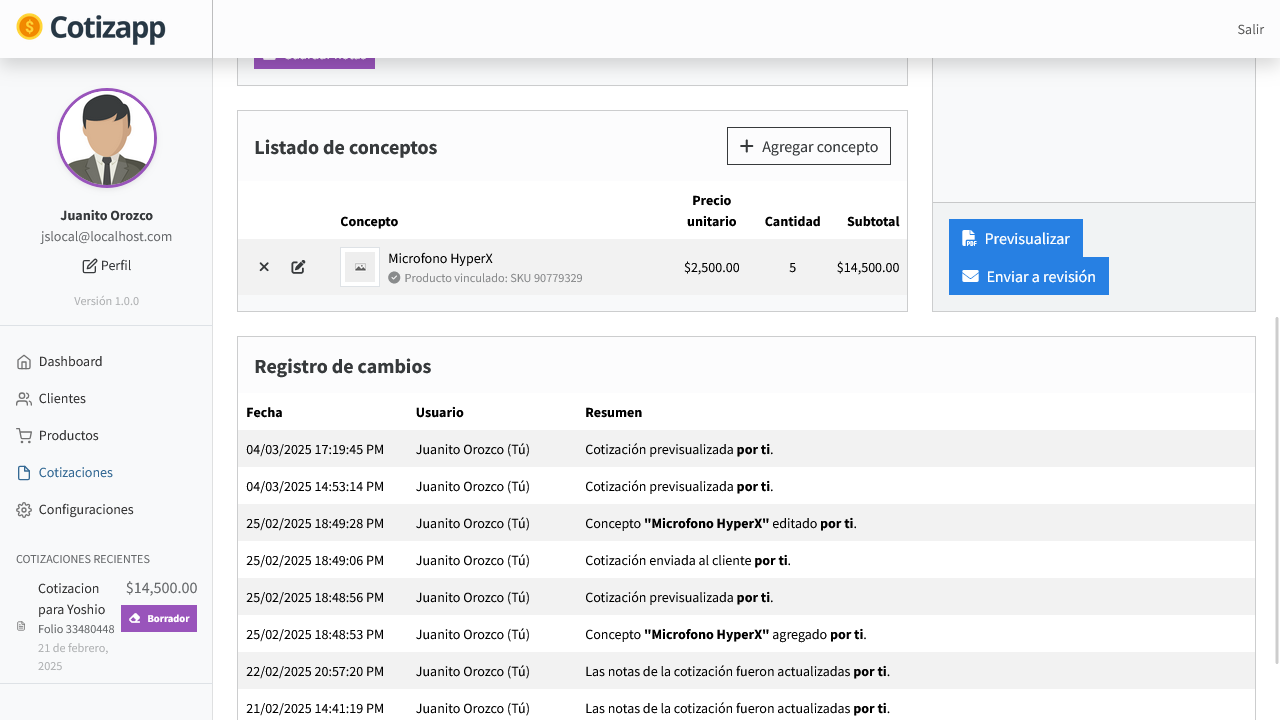
Task: Click the 22/02/2025 20:57:20 PM log date
Action: click(x=315, y=671)
